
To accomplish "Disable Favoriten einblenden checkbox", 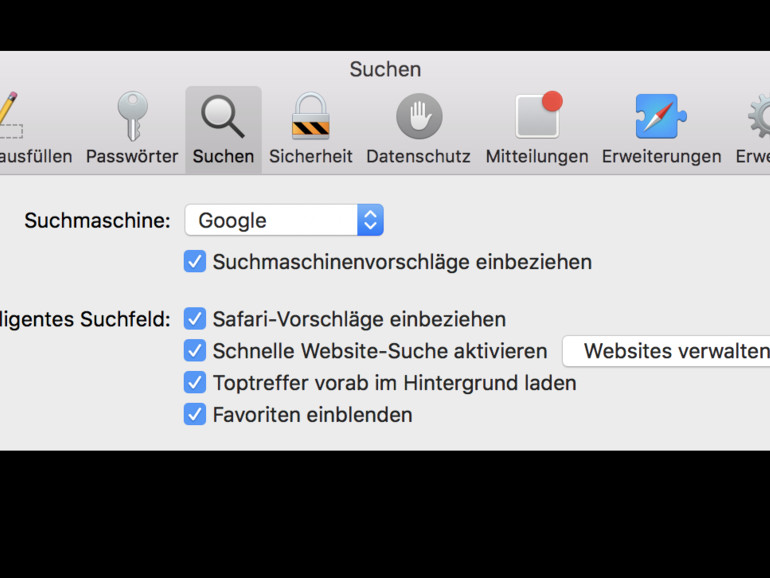I will [x=195, y=414].
